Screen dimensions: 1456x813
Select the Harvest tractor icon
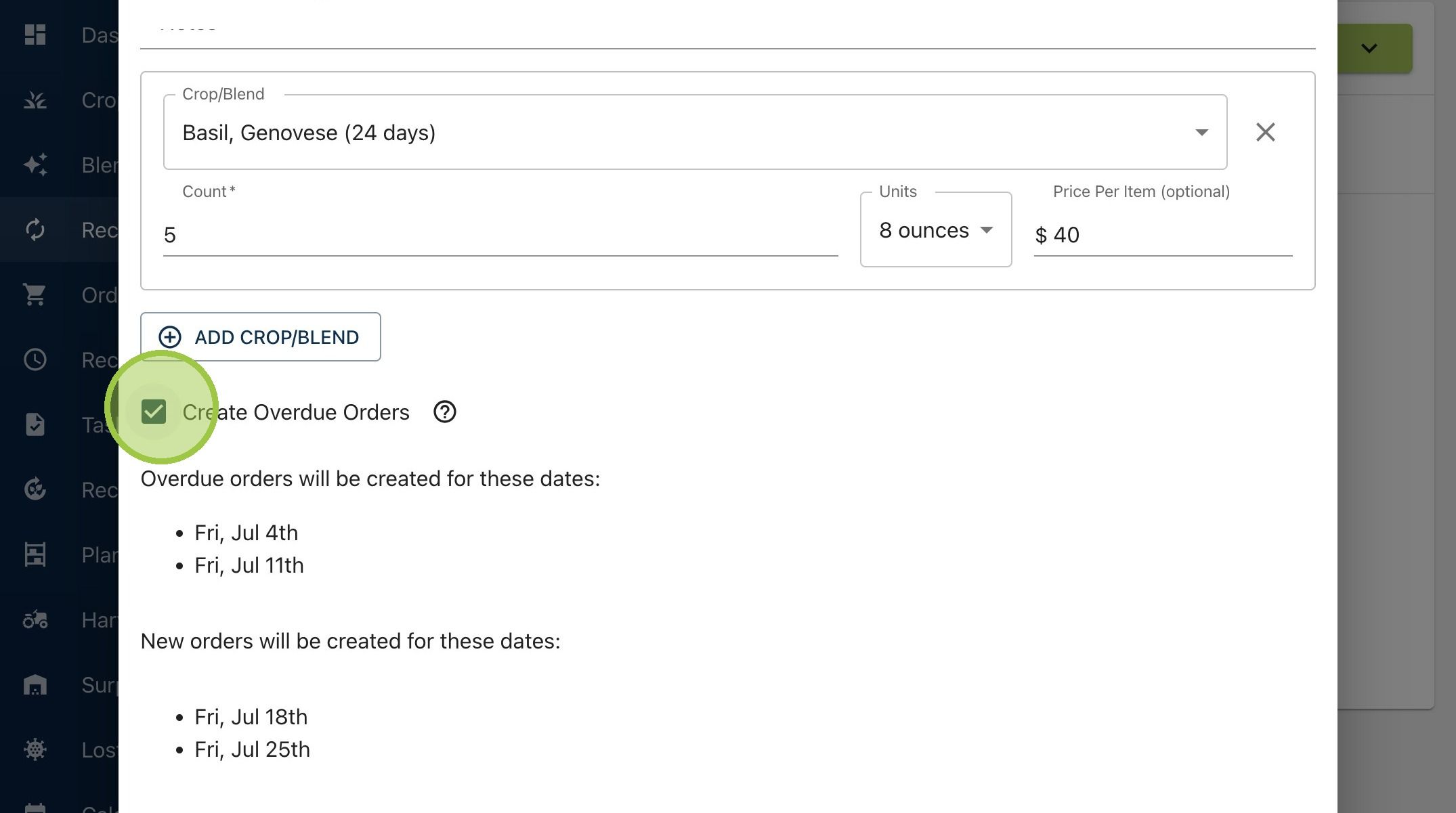[35, 619]
